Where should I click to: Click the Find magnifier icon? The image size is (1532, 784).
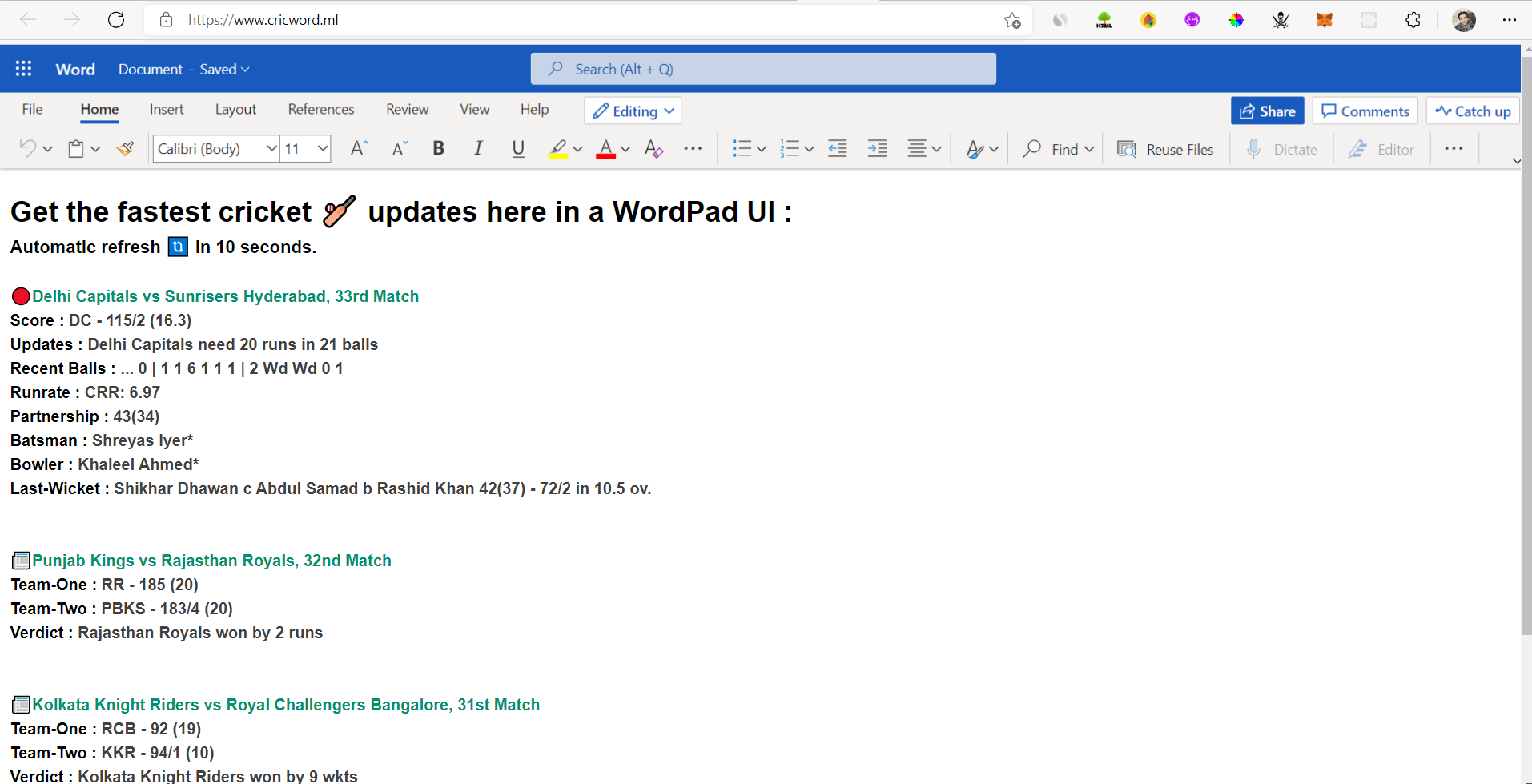pyautogui.click(x=1032, y=148)
